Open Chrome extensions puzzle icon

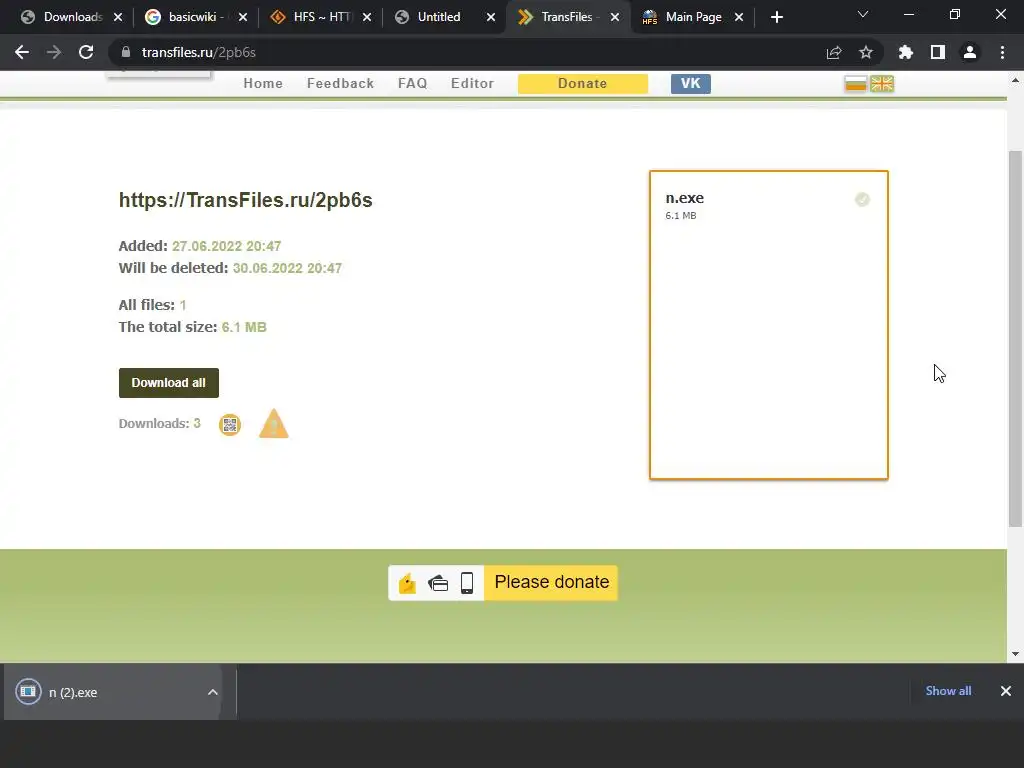pos(906,52)
